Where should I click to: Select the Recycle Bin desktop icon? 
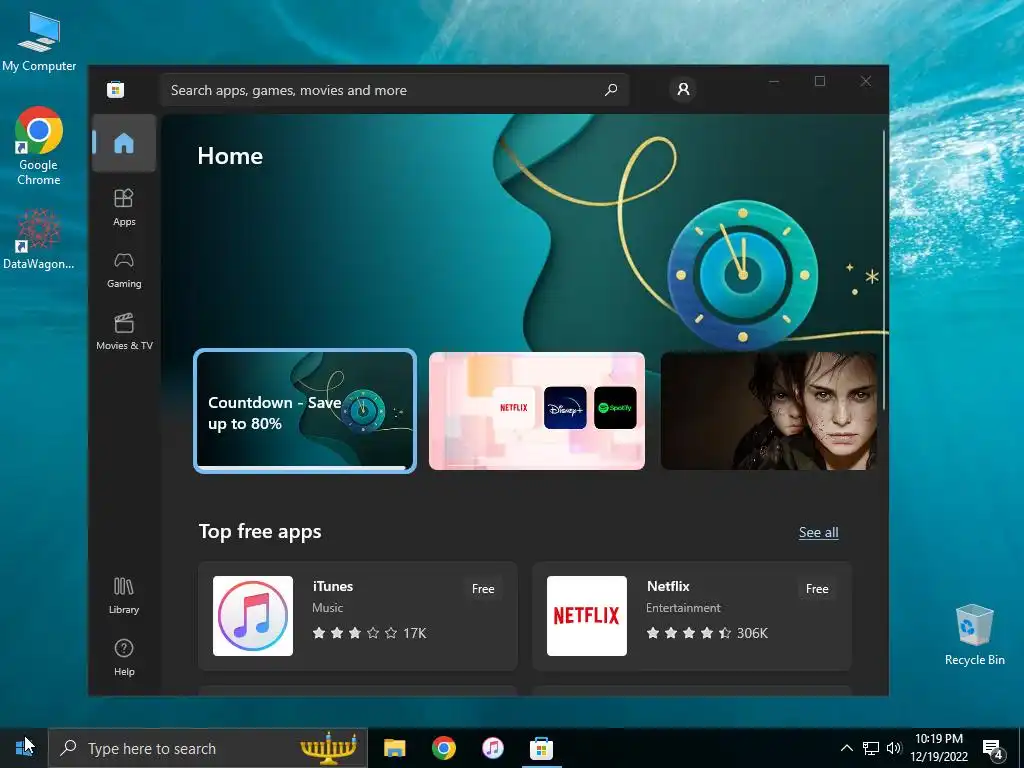[974, 635]
